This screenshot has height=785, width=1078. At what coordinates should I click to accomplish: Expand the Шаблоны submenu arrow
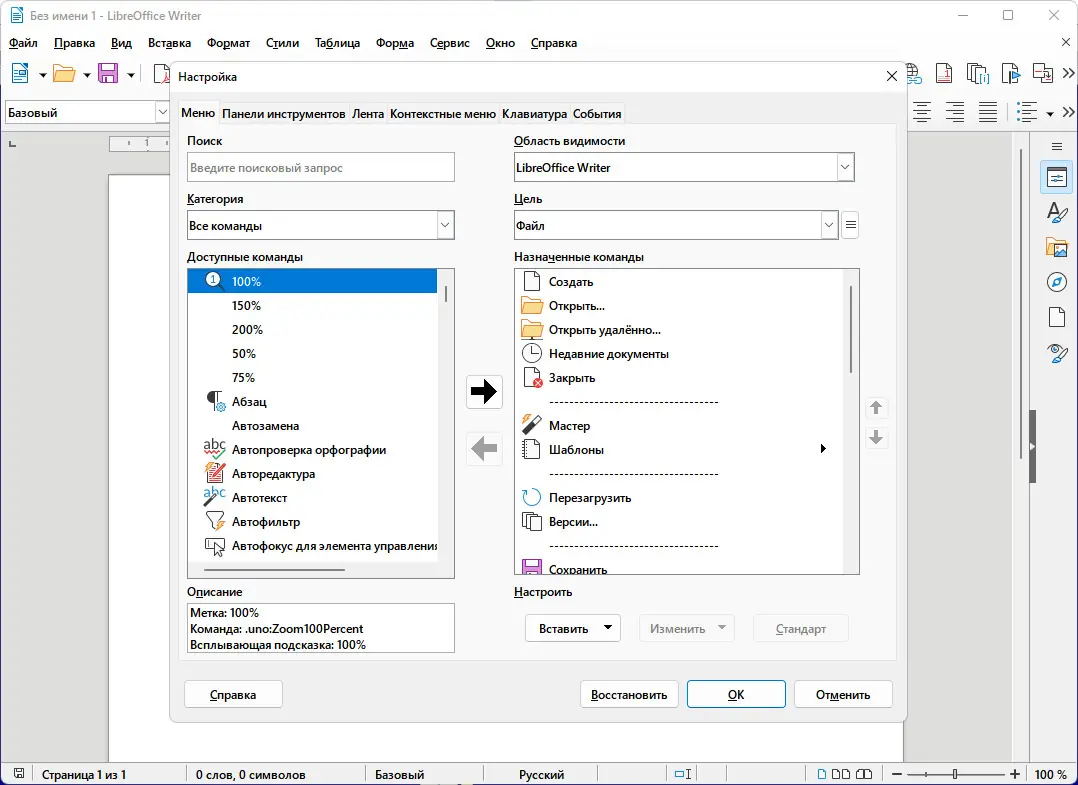[823, 449]
